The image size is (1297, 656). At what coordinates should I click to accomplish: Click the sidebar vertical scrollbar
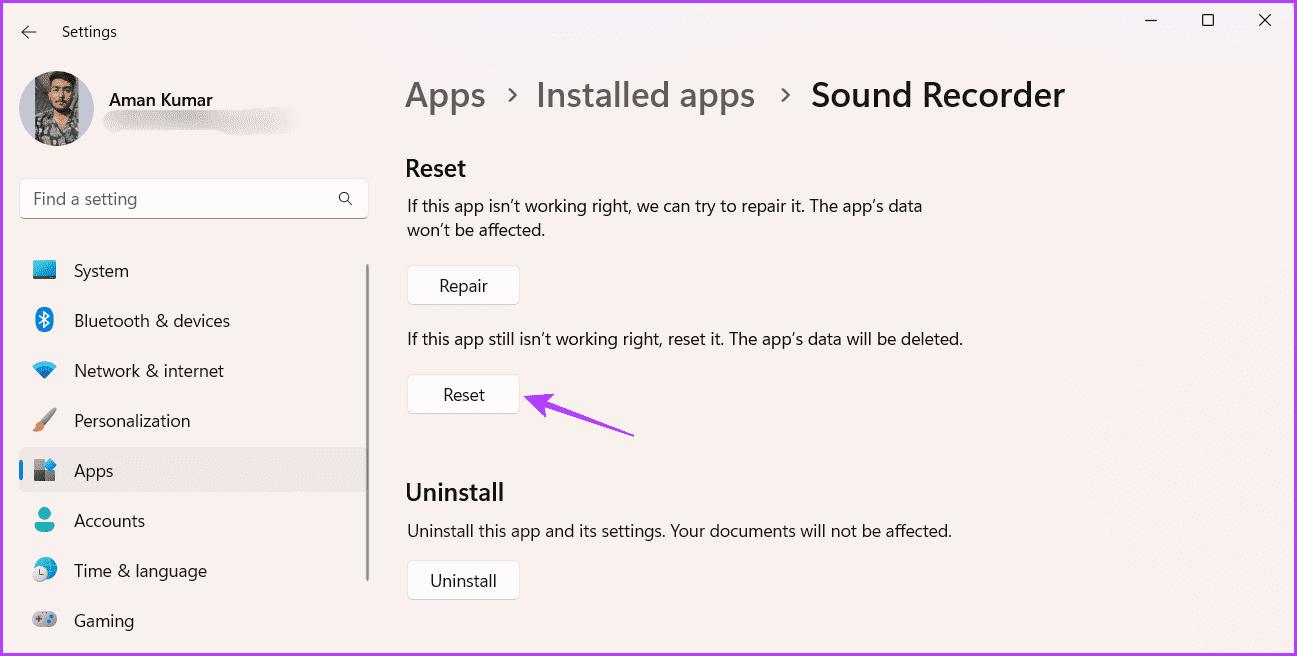(x=368, y=422)
